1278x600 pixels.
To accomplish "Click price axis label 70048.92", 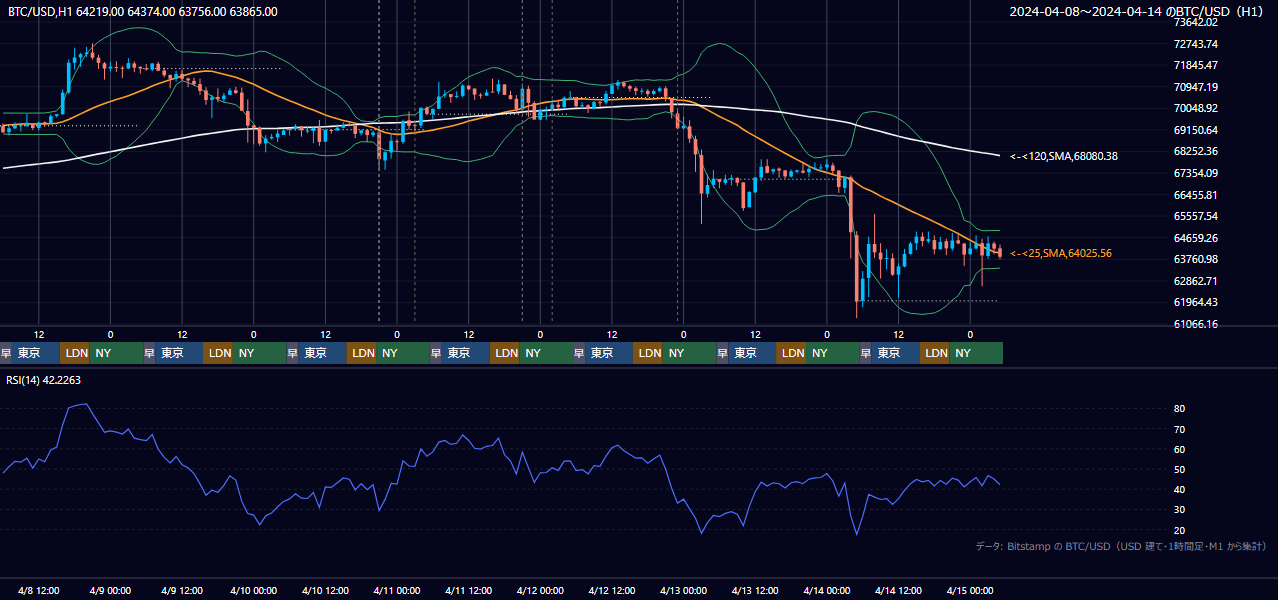I will tap(1195, 108).
